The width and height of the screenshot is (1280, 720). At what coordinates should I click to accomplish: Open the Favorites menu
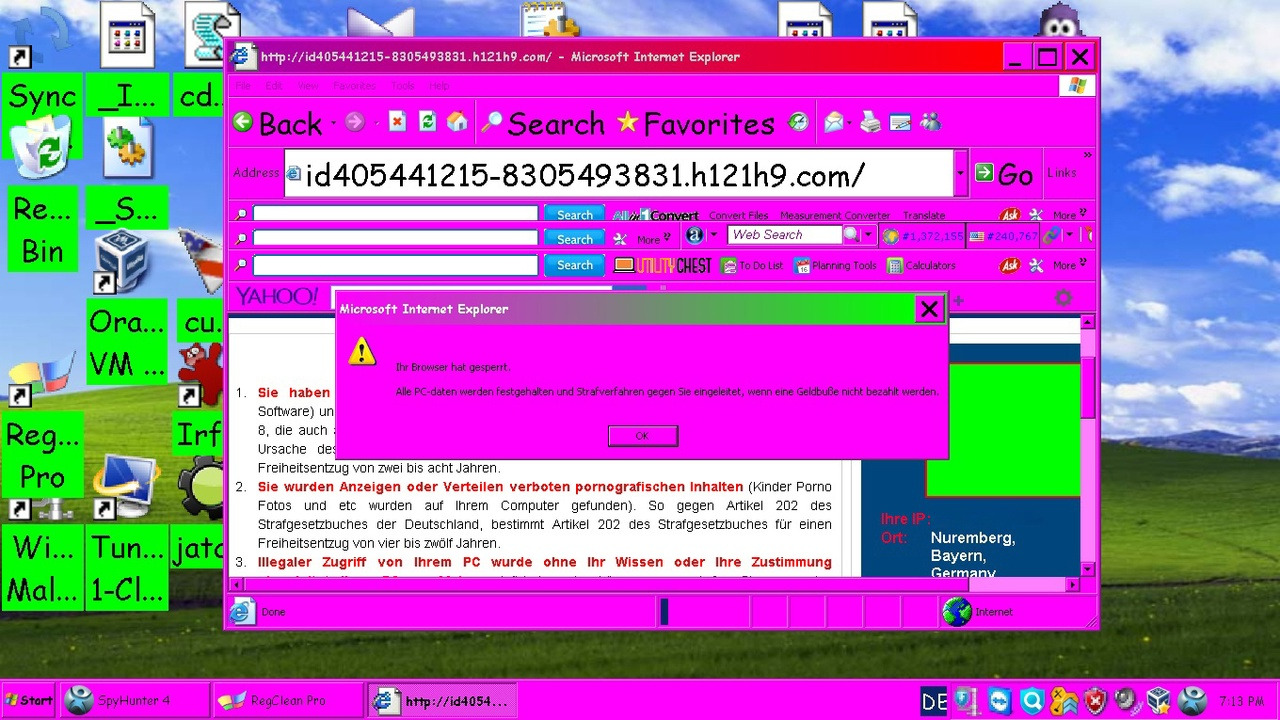pyautogui.click(x=354, y=86)
